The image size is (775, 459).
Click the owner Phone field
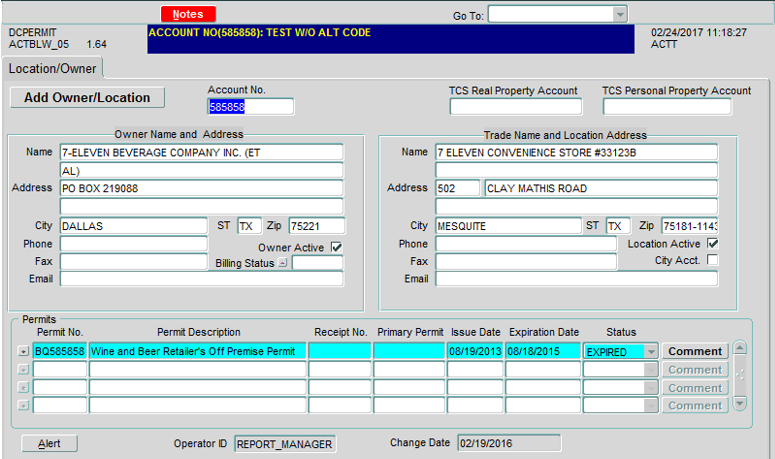tap(133, 244)
